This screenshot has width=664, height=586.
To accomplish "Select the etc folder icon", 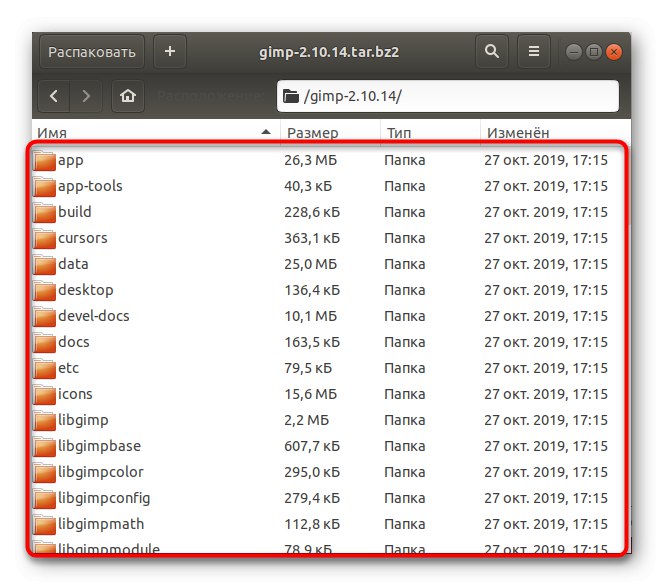I will pos(44,368).
